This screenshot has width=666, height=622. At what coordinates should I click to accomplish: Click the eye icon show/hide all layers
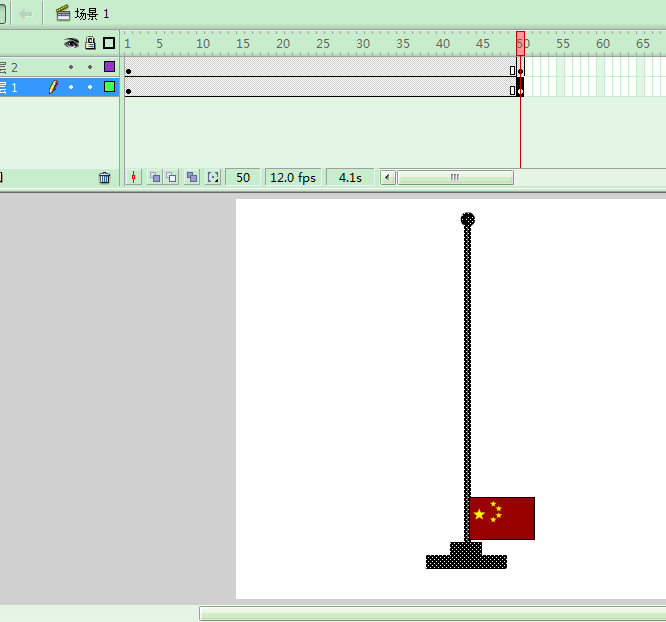71,43
